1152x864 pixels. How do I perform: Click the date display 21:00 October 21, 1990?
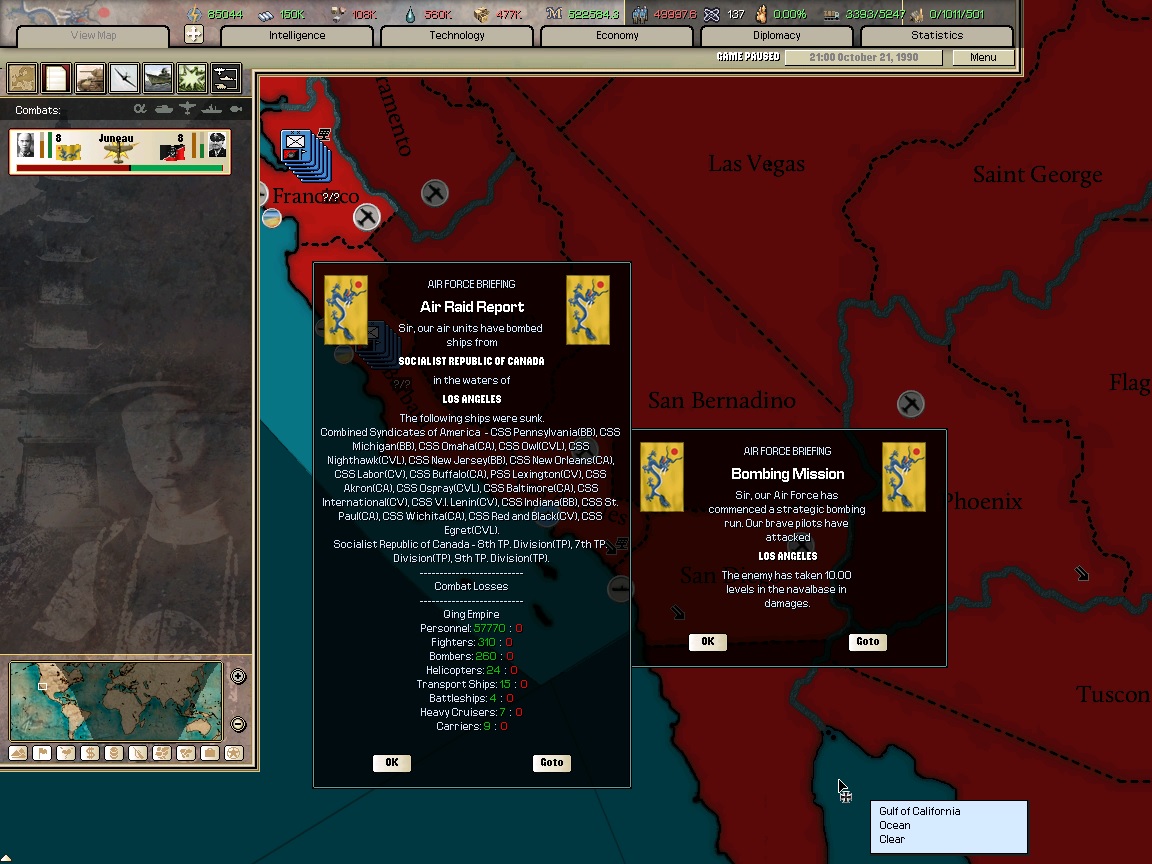[x=863, y=57]
